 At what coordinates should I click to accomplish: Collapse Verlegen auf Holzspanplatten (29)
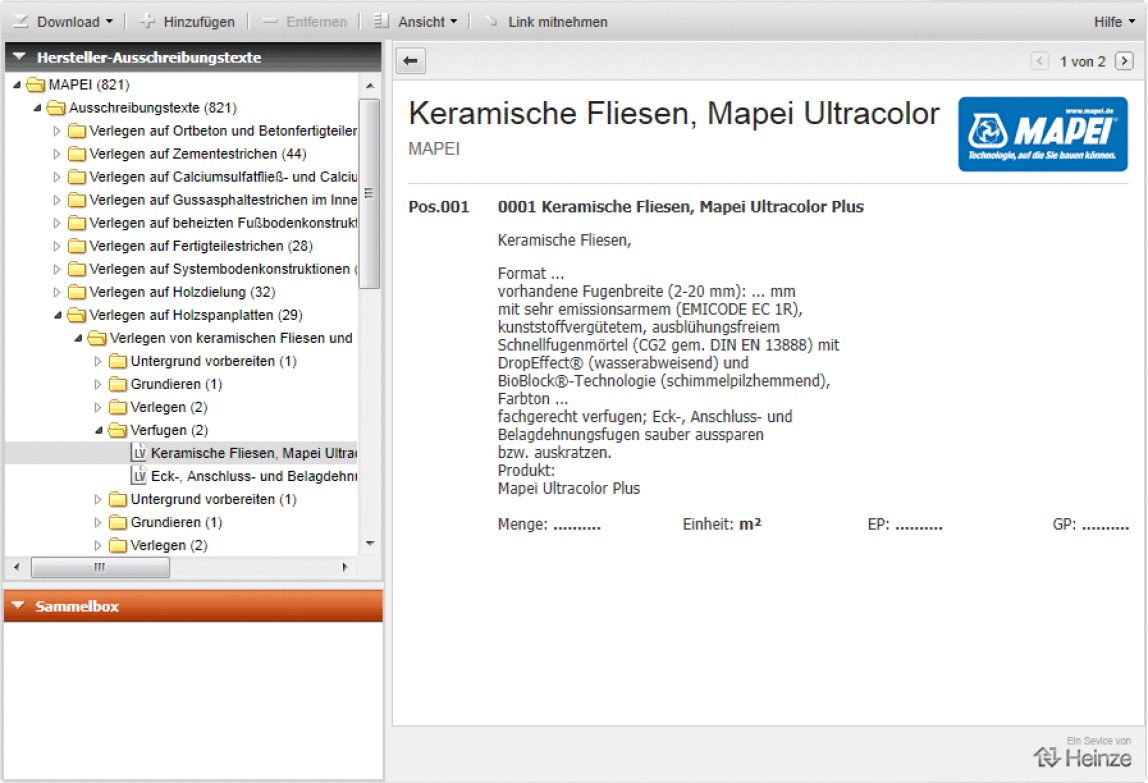[58, 315]
